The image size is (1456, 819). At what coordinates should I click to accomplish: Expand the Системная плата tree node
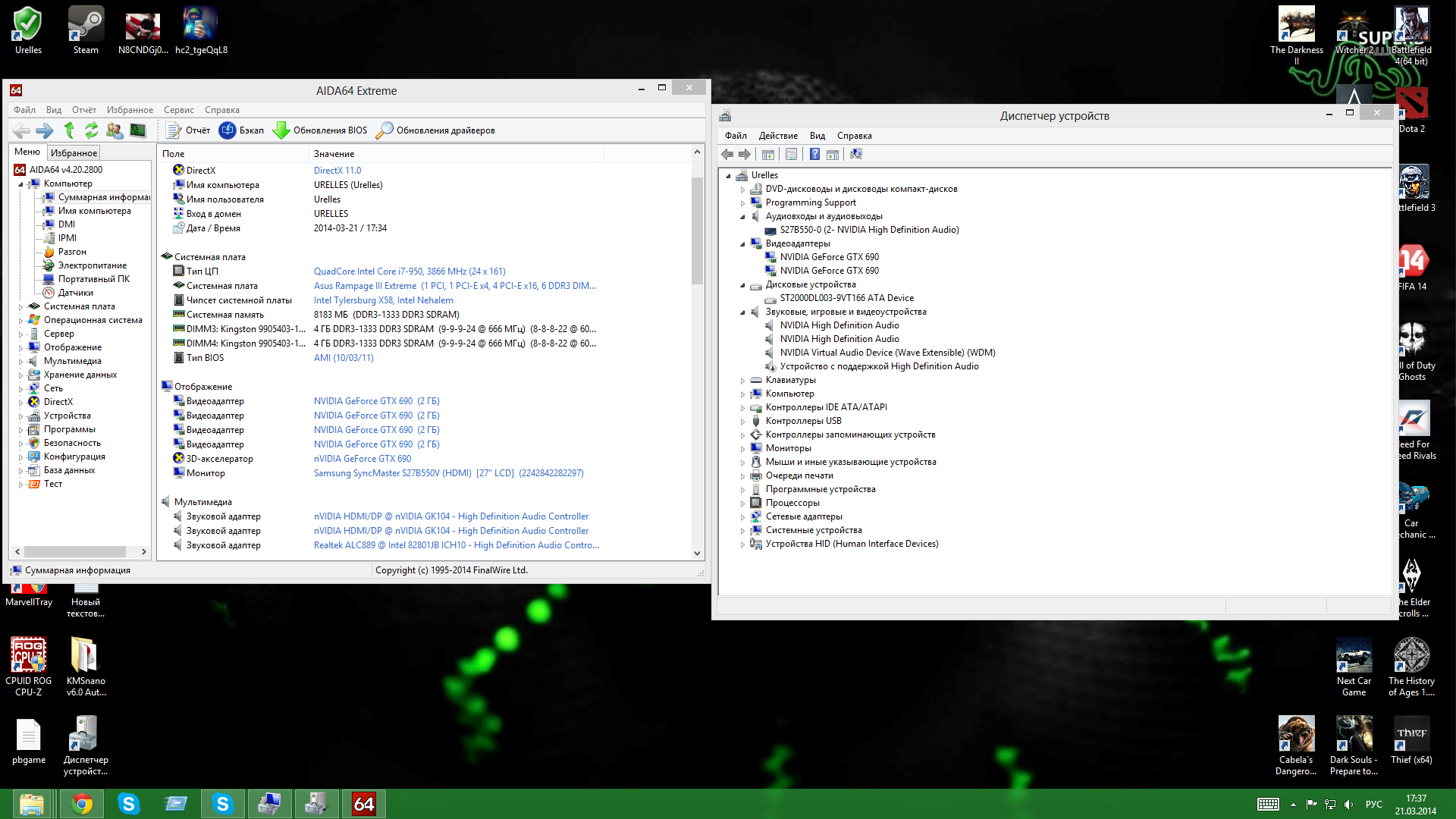pos(20,307)
